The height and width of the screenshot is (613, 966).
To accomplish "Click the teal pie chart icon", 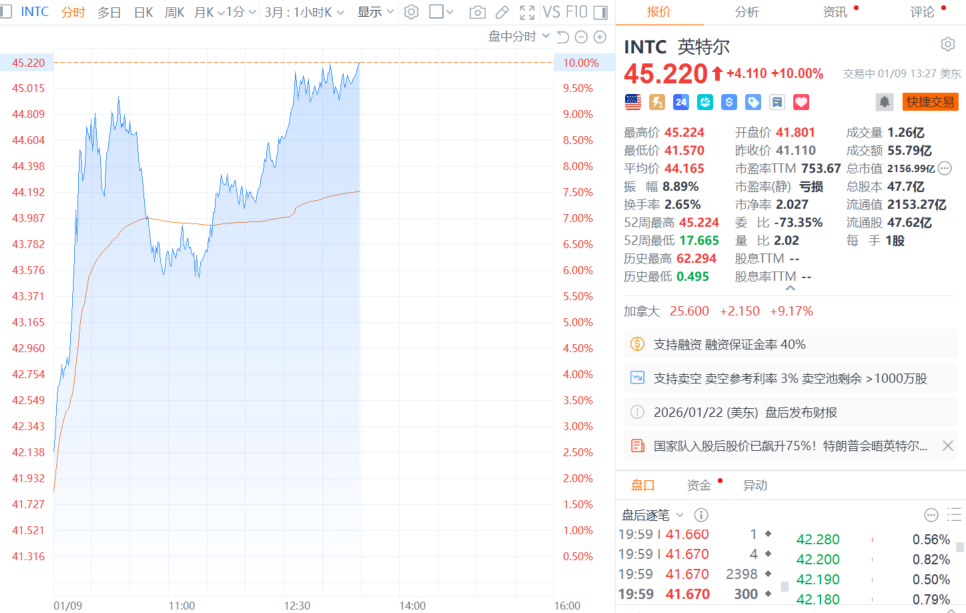I will [x=705, y=102].
